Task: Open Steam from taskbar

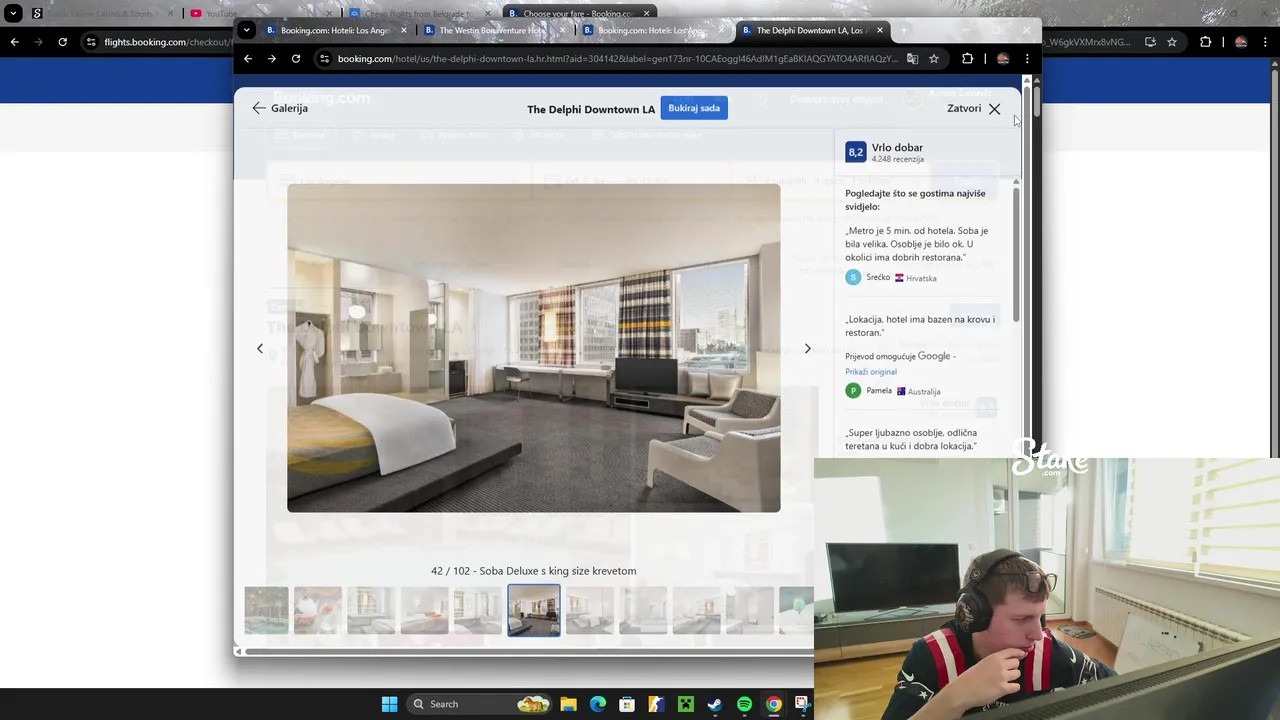Action: 715,704
